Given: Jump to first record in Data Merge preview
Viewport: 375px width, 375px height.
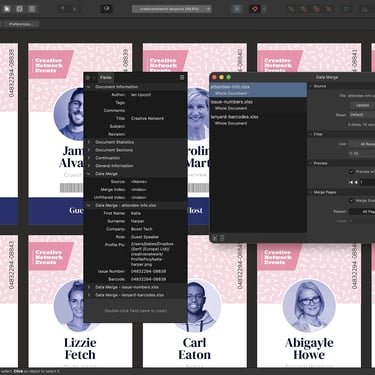Looking at the screenshot, I should [x=351, y=182].
